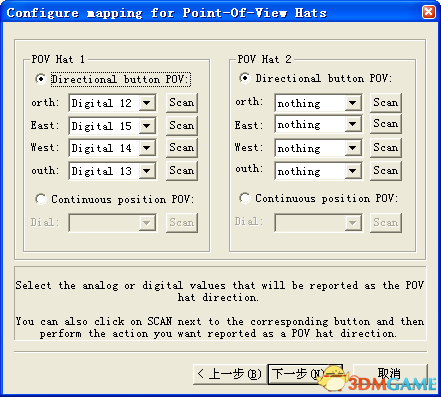Click the disabled Dial dropdown in Hat 1
441x397 pixels.
113,223
